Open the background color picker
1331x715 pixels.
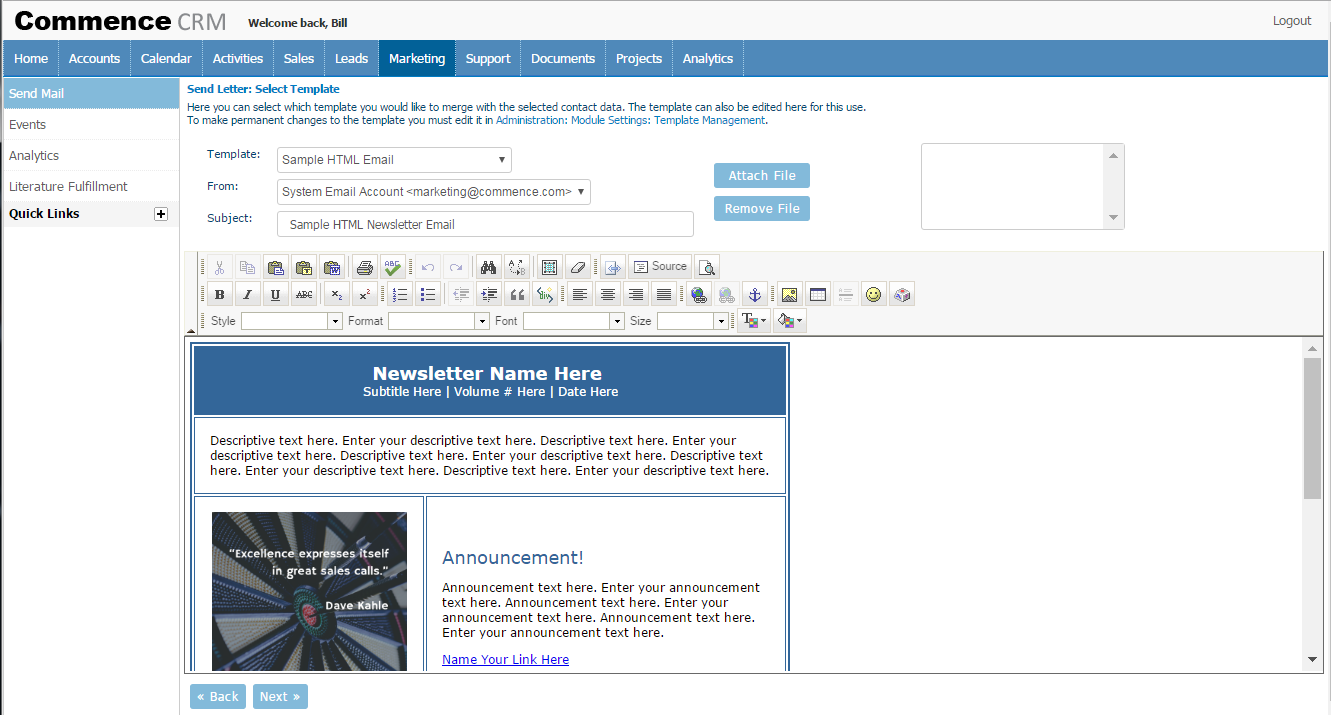coord(790,321)
